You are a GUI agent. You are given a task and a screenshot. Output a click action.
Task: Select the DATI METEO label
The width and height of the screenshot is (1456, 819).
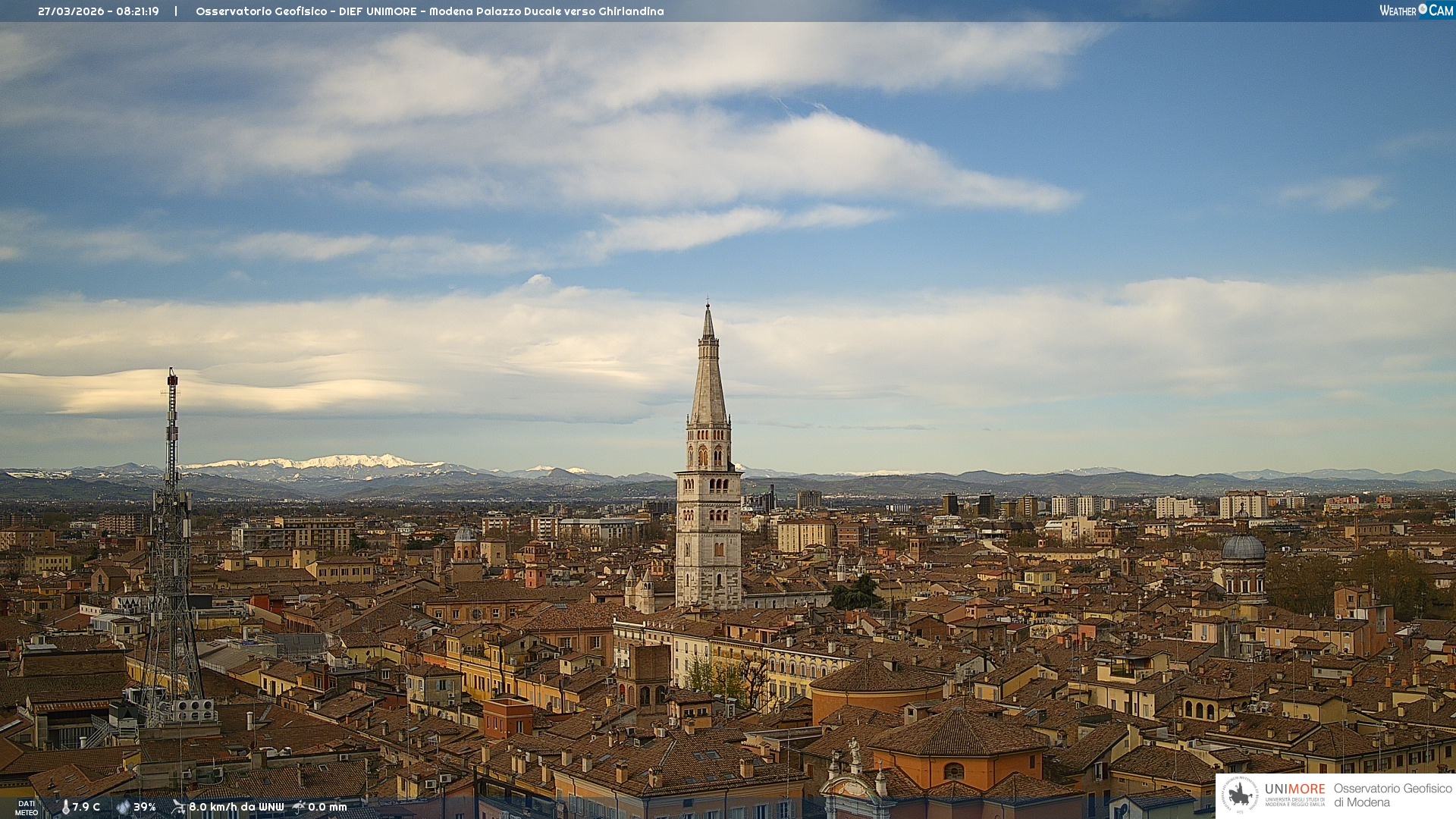(x=27, y=808)
